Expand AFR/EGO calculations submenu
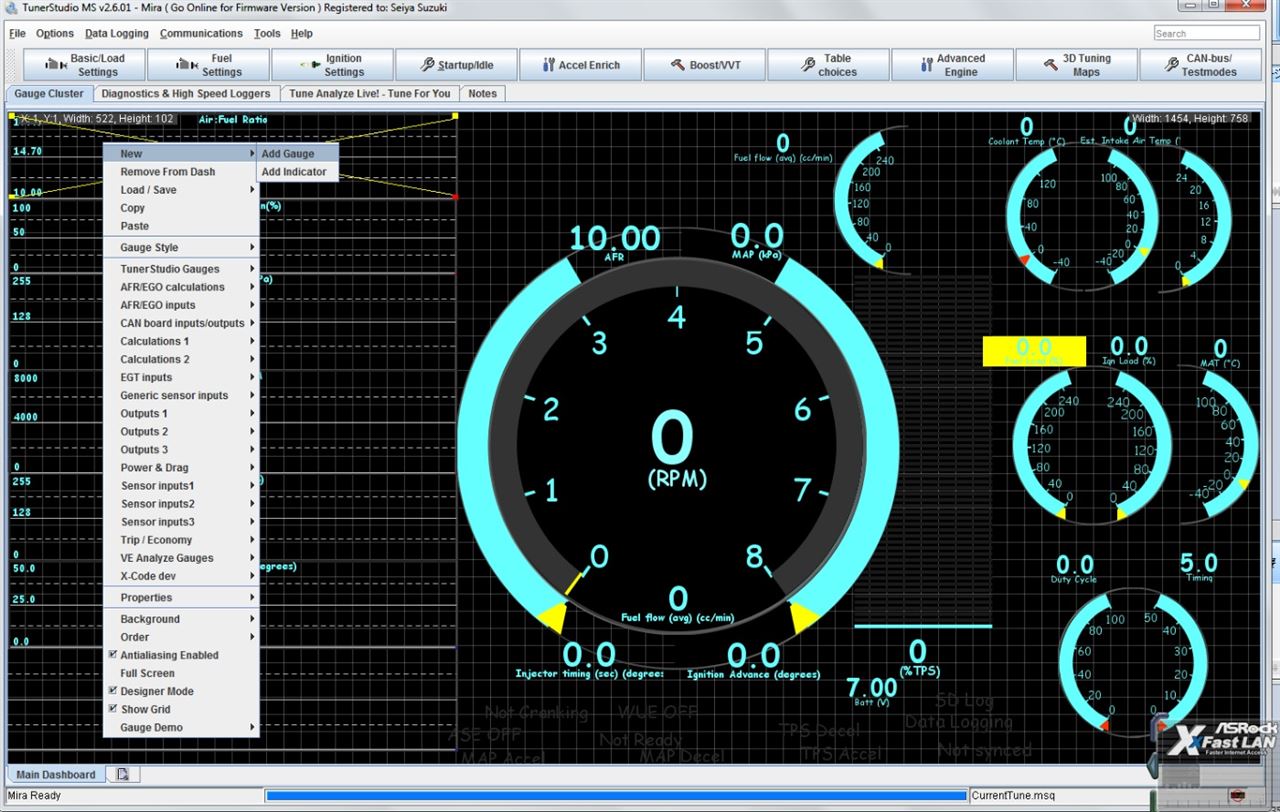Screen dimensions: 1280x812 pyautogui.click(x=181, y=287)
